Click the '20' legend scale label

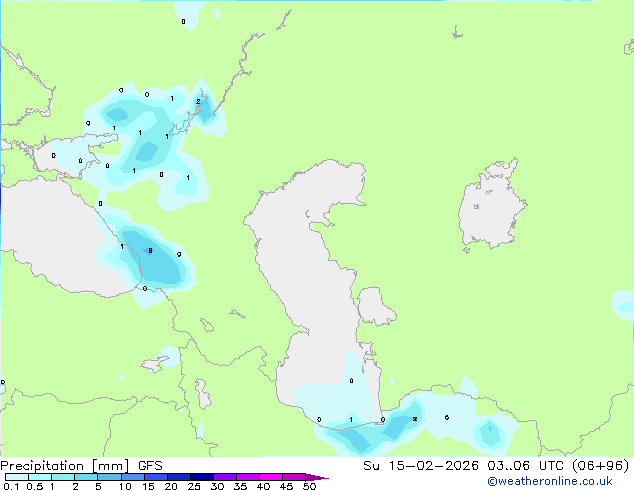pyautogui.click(x=171, y=486)
